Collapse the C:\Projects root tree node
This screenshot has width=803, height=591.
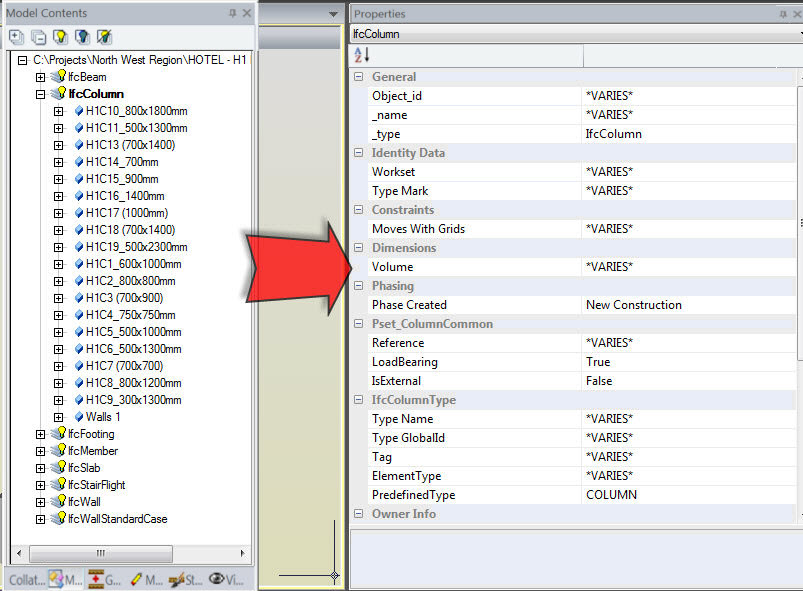tap(23, 60)
